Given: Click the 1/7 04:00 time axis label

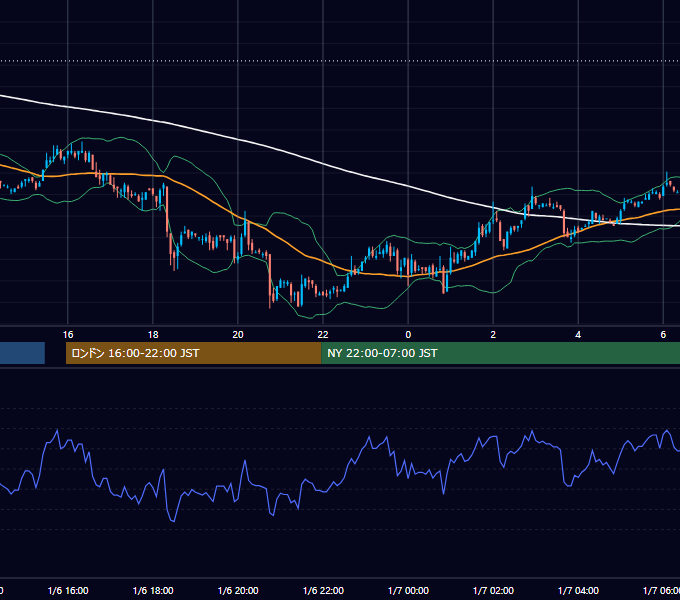Looking at the screenshot, I should click(x=578, y=590).
